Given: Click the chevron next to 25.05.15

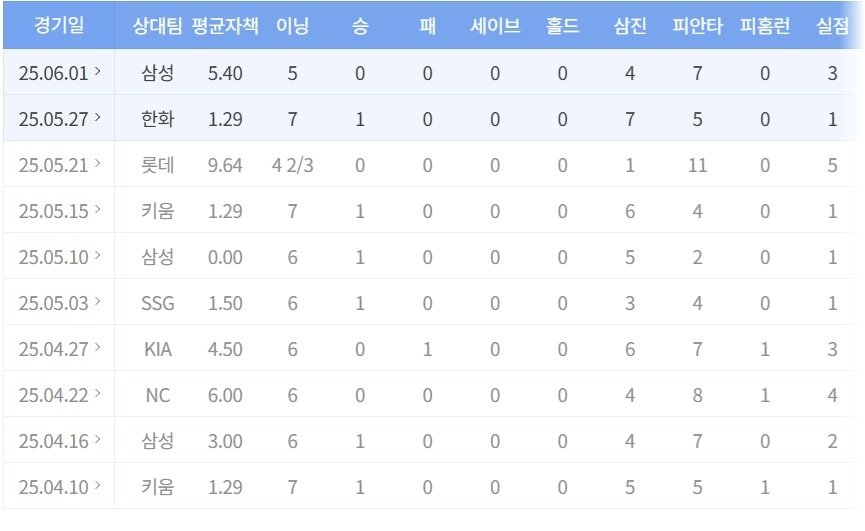Looking at the screenshot, I should tap(97, 210).
